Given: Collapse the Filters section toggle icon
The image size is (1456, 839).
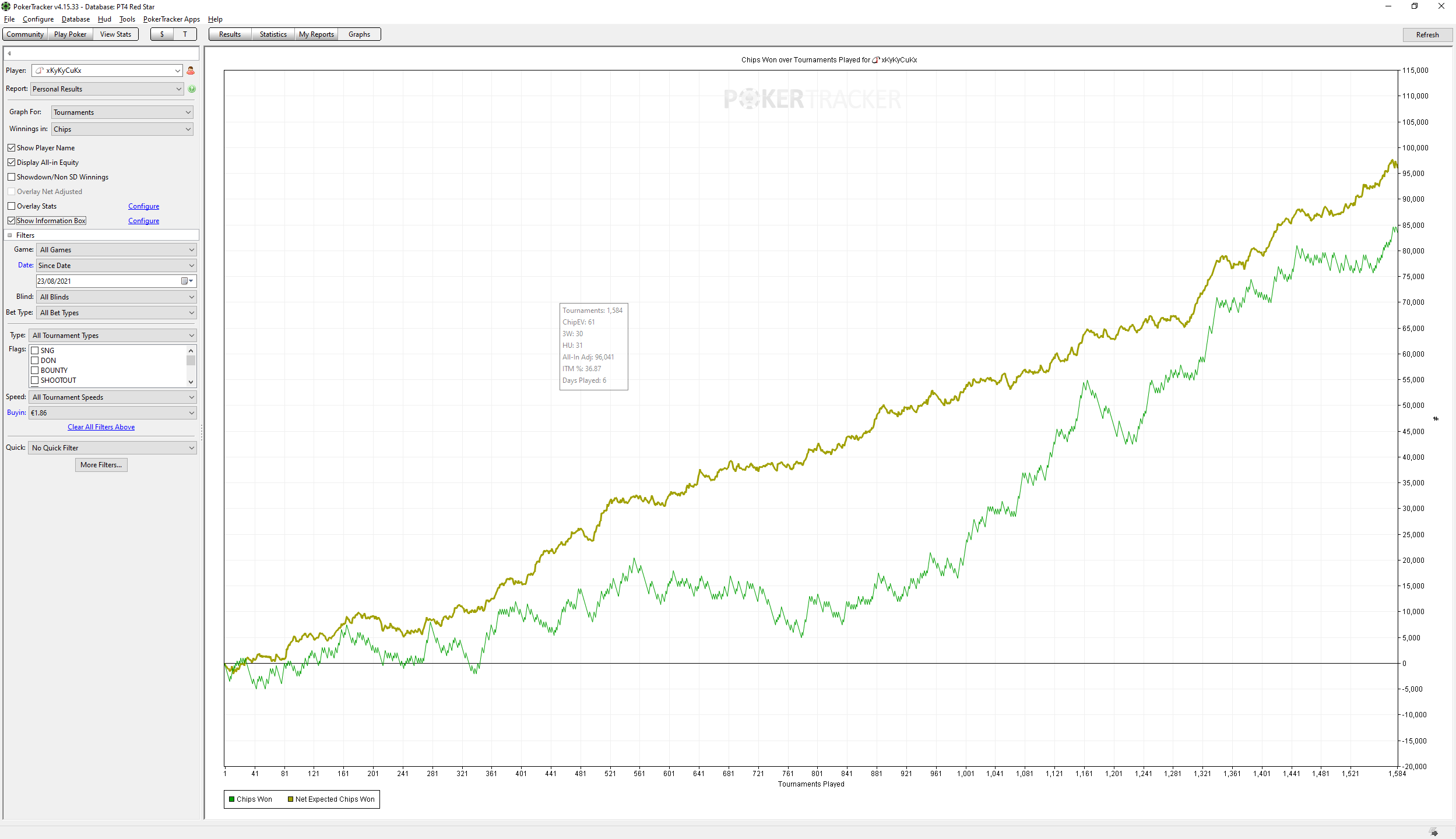Looking at the screenshot, I should pyautogui.click(x=10, y=235).
